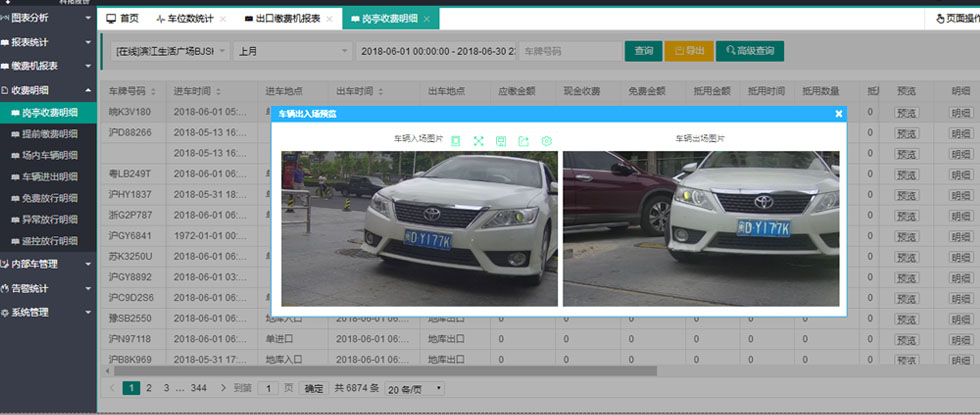Close the 车位数统计 tab with its X
This screenshot has width=980, height=415.
click(x=222, y=19)
